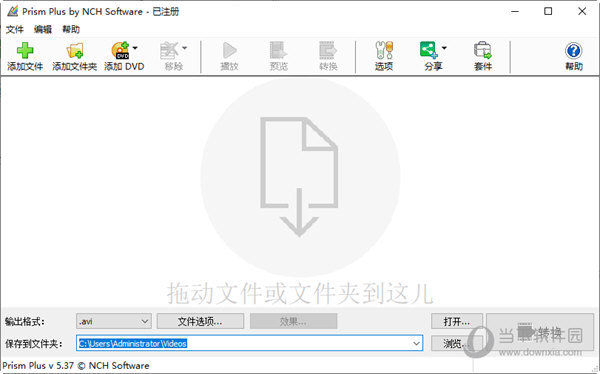Click the 添加文件夹 (Add Folder) toolbar icon
This screenshot has height=374, width=600.
(x=75, y=50)
